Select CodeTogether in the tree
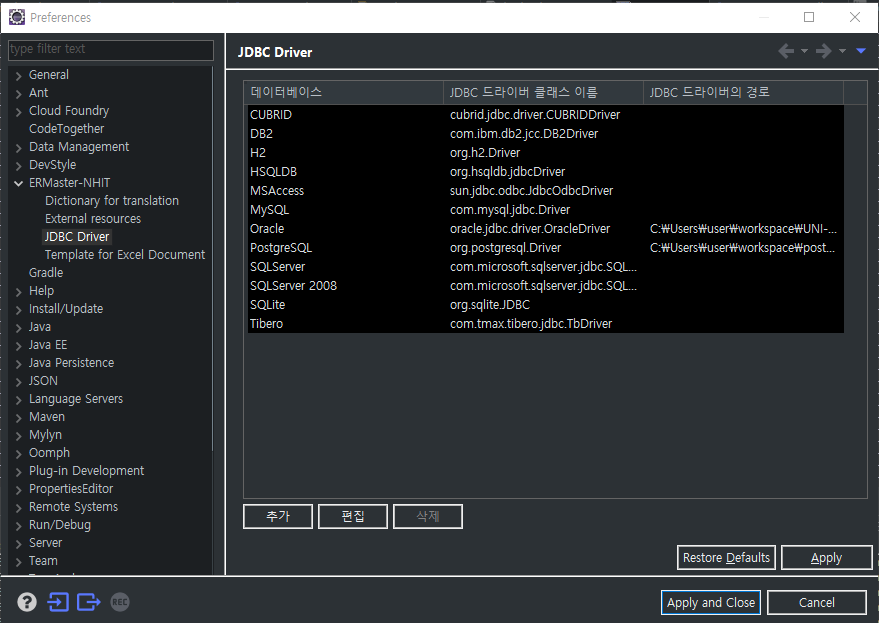Viewport: 879px width, 623px height. pos(66,128)
